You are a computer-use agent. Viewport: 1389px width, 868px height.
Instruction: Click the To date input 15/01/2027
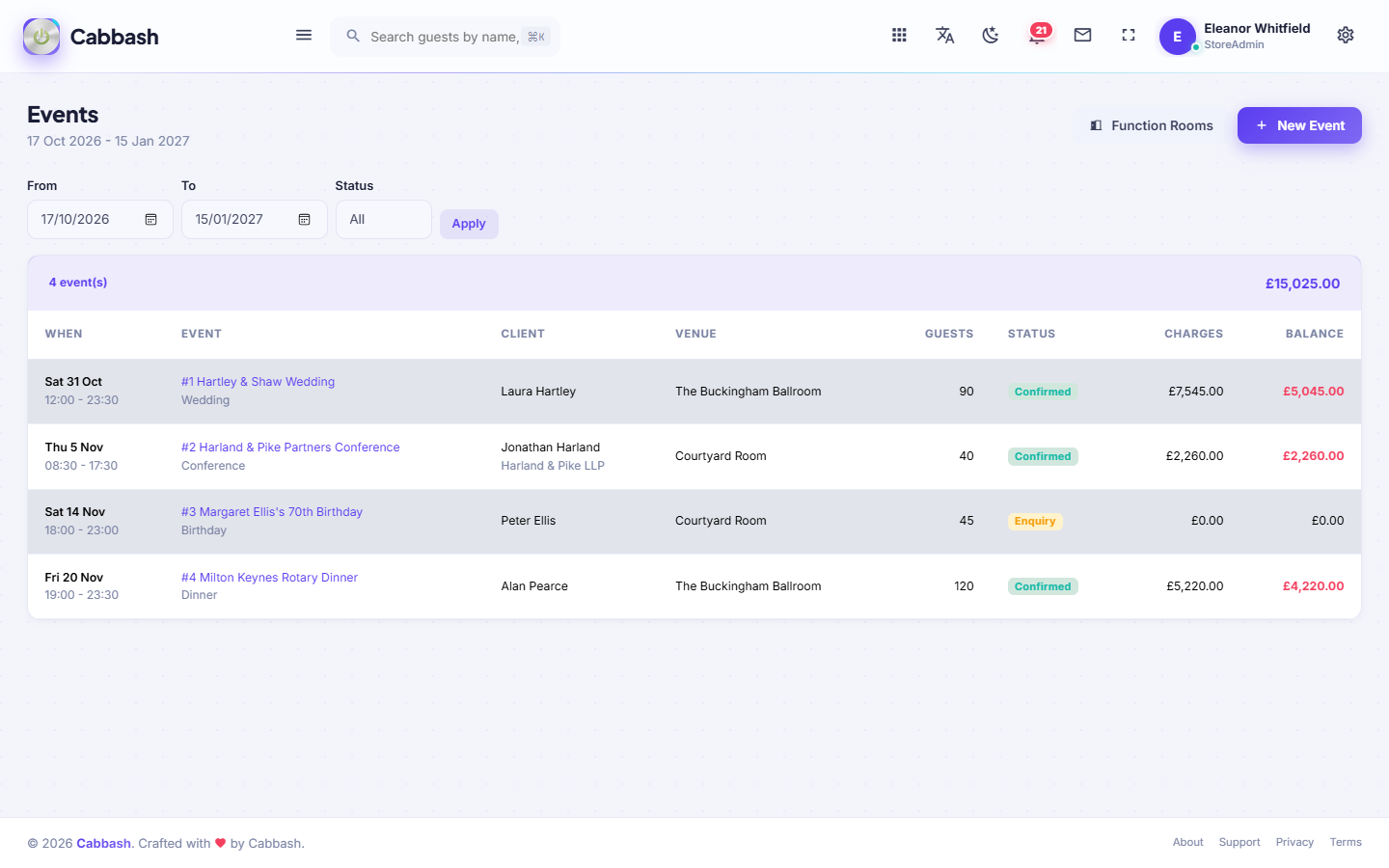coord(255,220)
